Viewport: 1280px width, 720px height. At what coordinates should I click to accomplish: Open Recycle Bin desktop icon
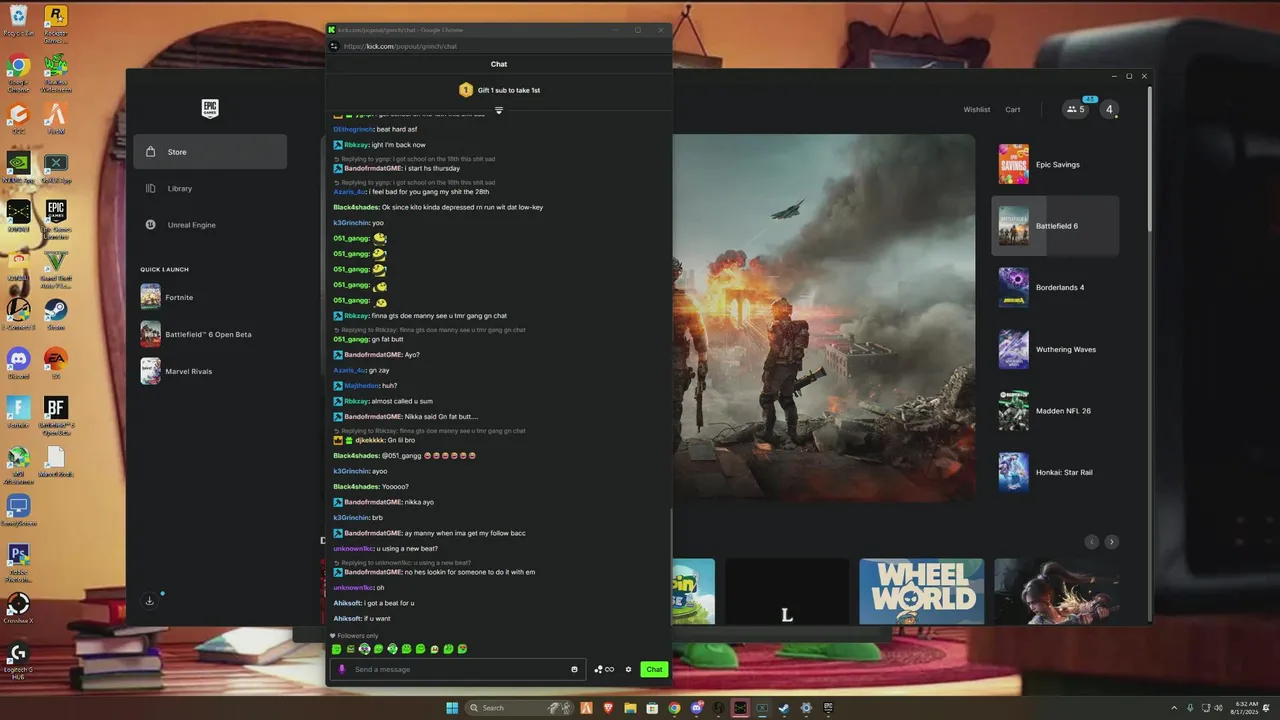(x=18, y=21)
